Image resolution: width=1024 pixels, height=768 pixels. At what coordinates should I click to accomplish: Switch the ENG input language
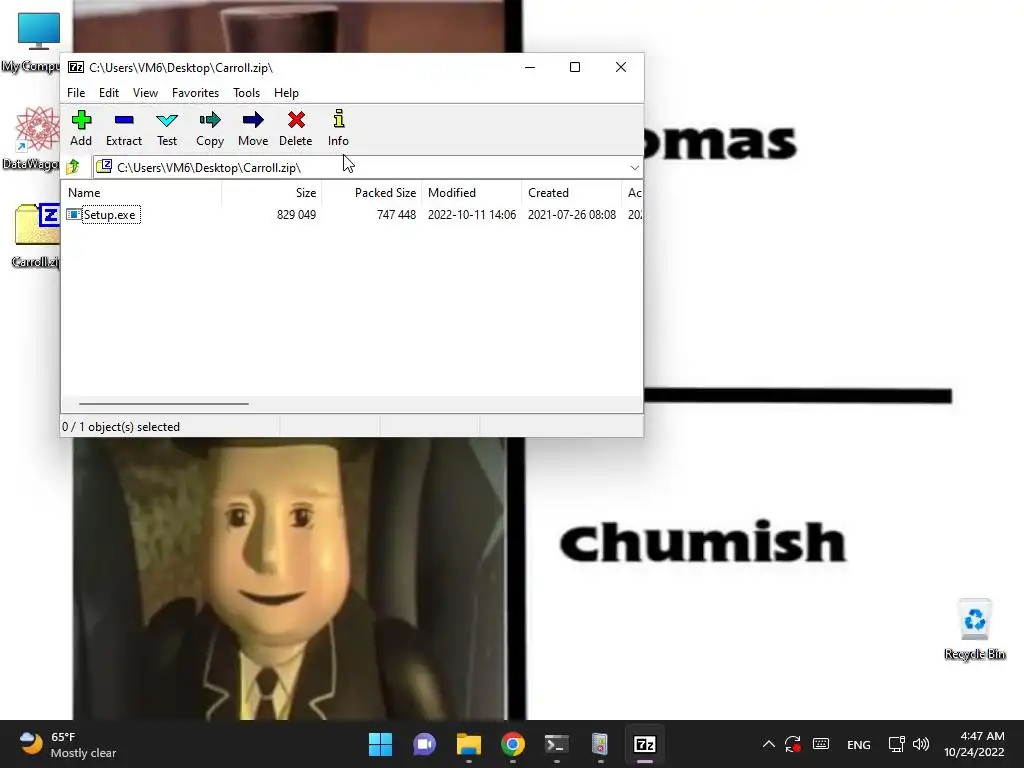858,744
